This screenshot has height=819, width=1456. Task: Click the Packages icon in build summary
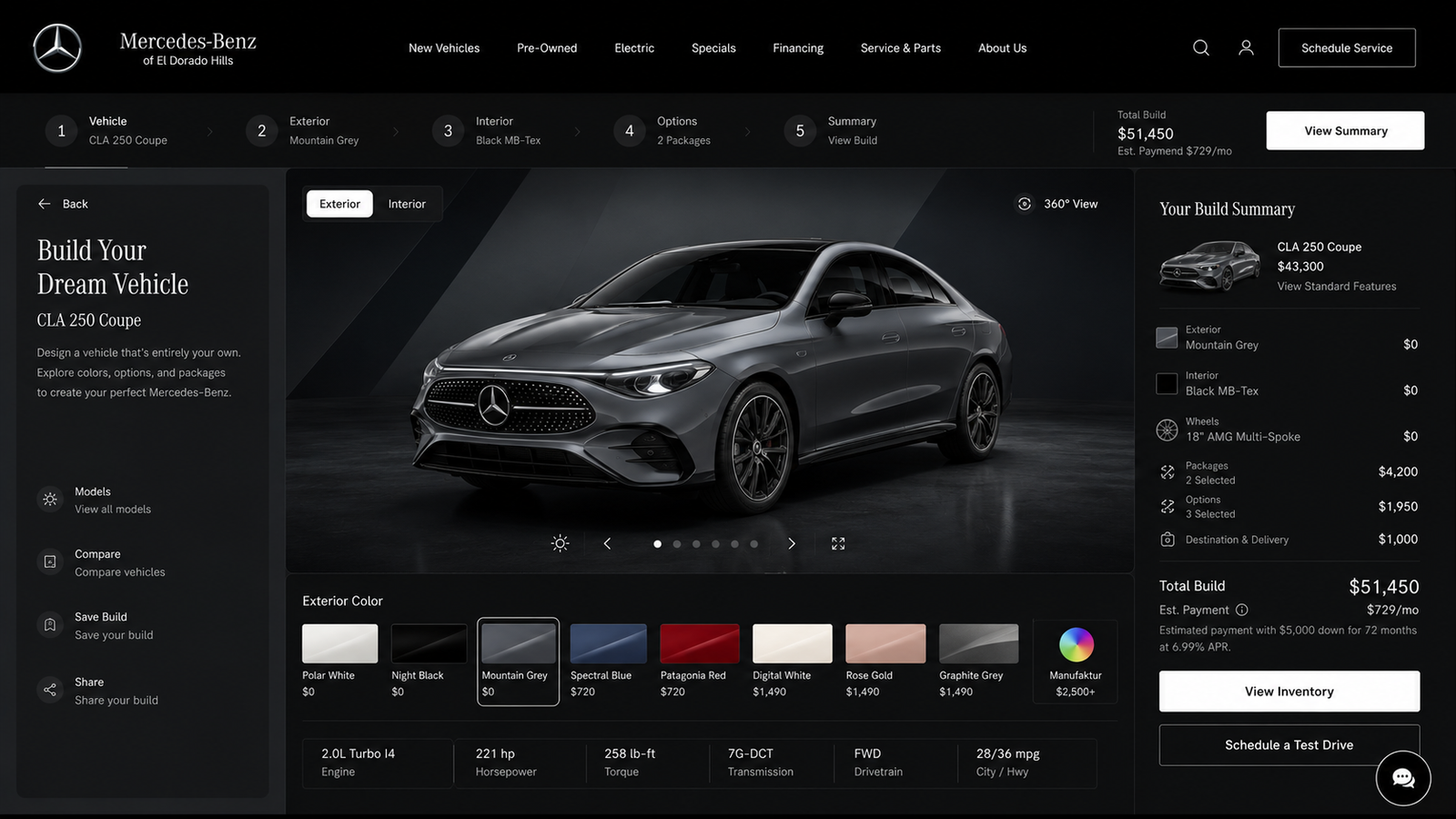coord(1168,472)
